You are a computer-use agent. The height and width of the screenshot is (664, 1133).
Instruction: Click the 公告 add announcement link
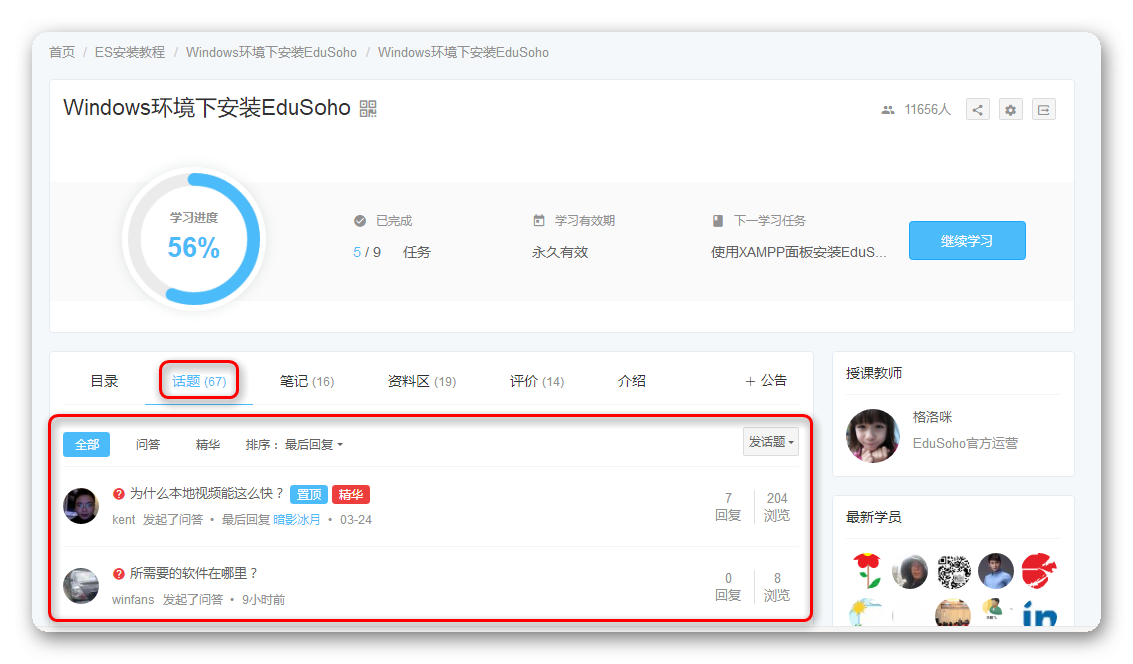pyautogui.click(x=766, y=381)
